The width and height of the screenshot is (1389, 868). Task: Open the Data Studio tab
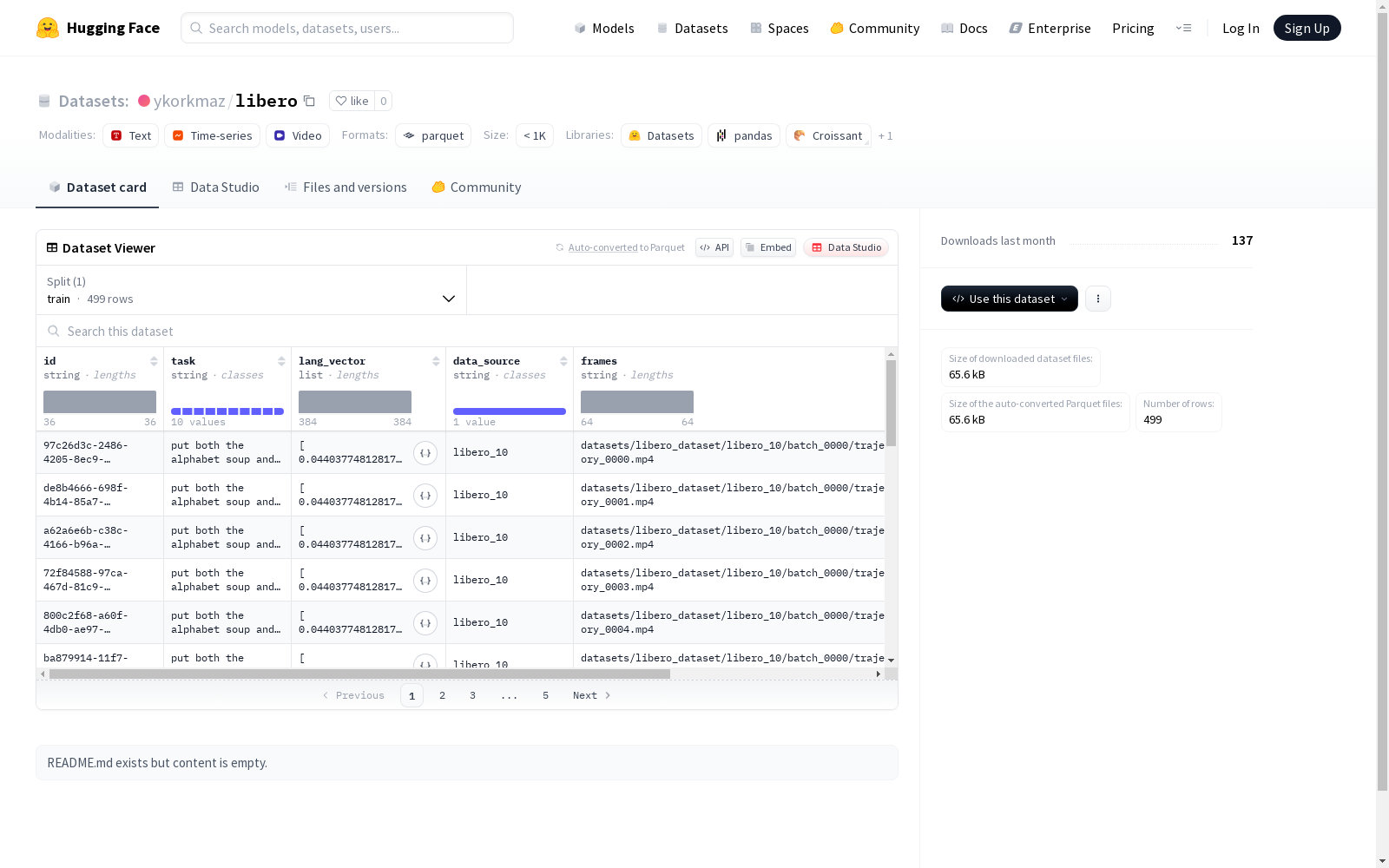click(x=216, y=187)
